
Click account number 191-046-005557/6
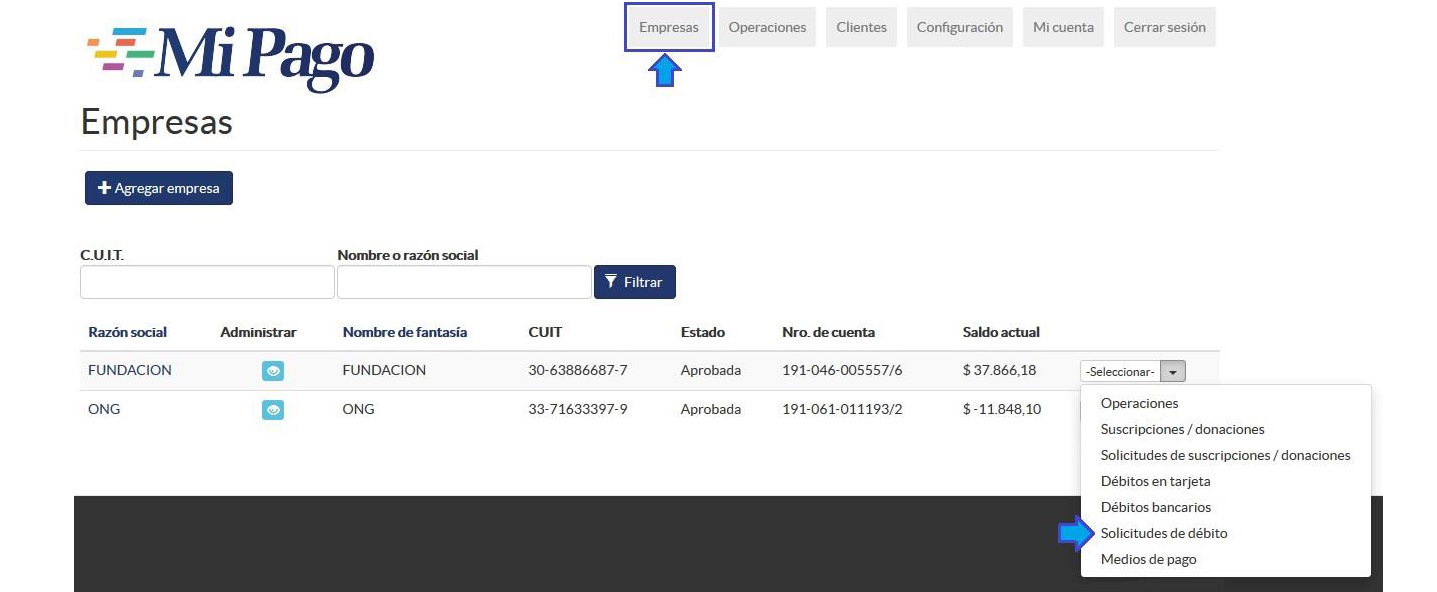pos(842,370)
